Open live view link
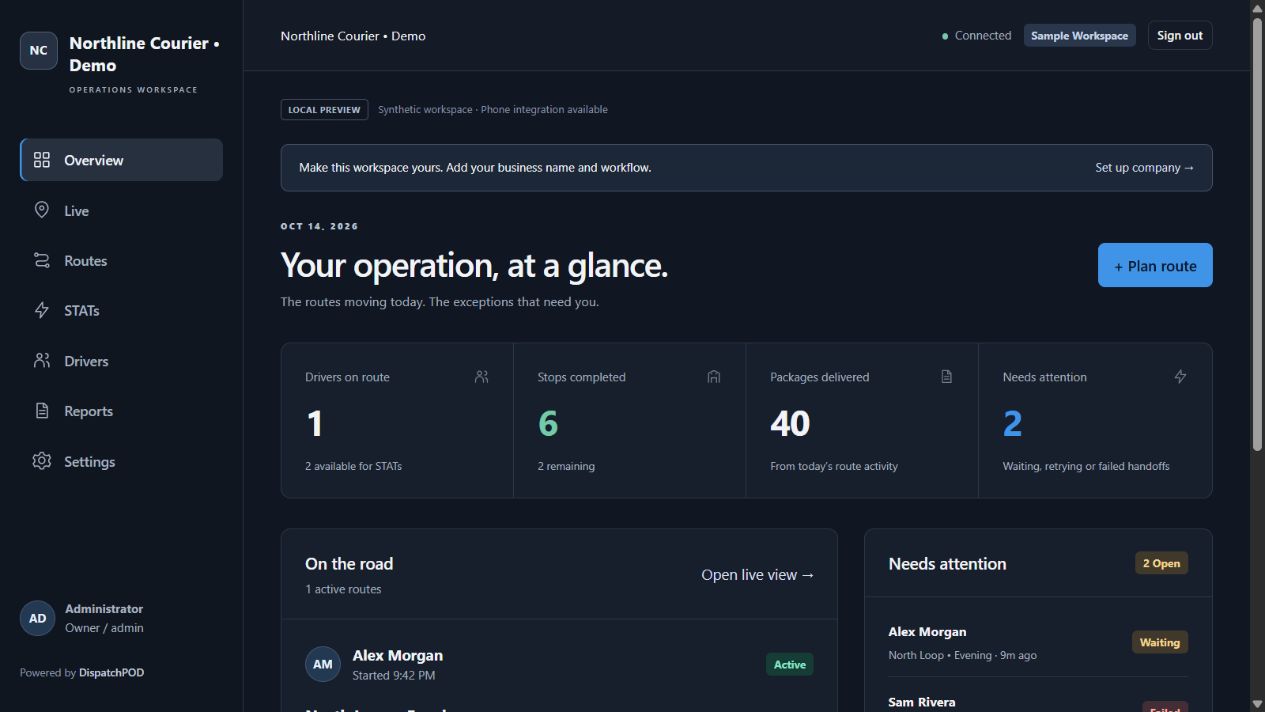Viewport: 1265px width, 712px height. click(758, 575)
